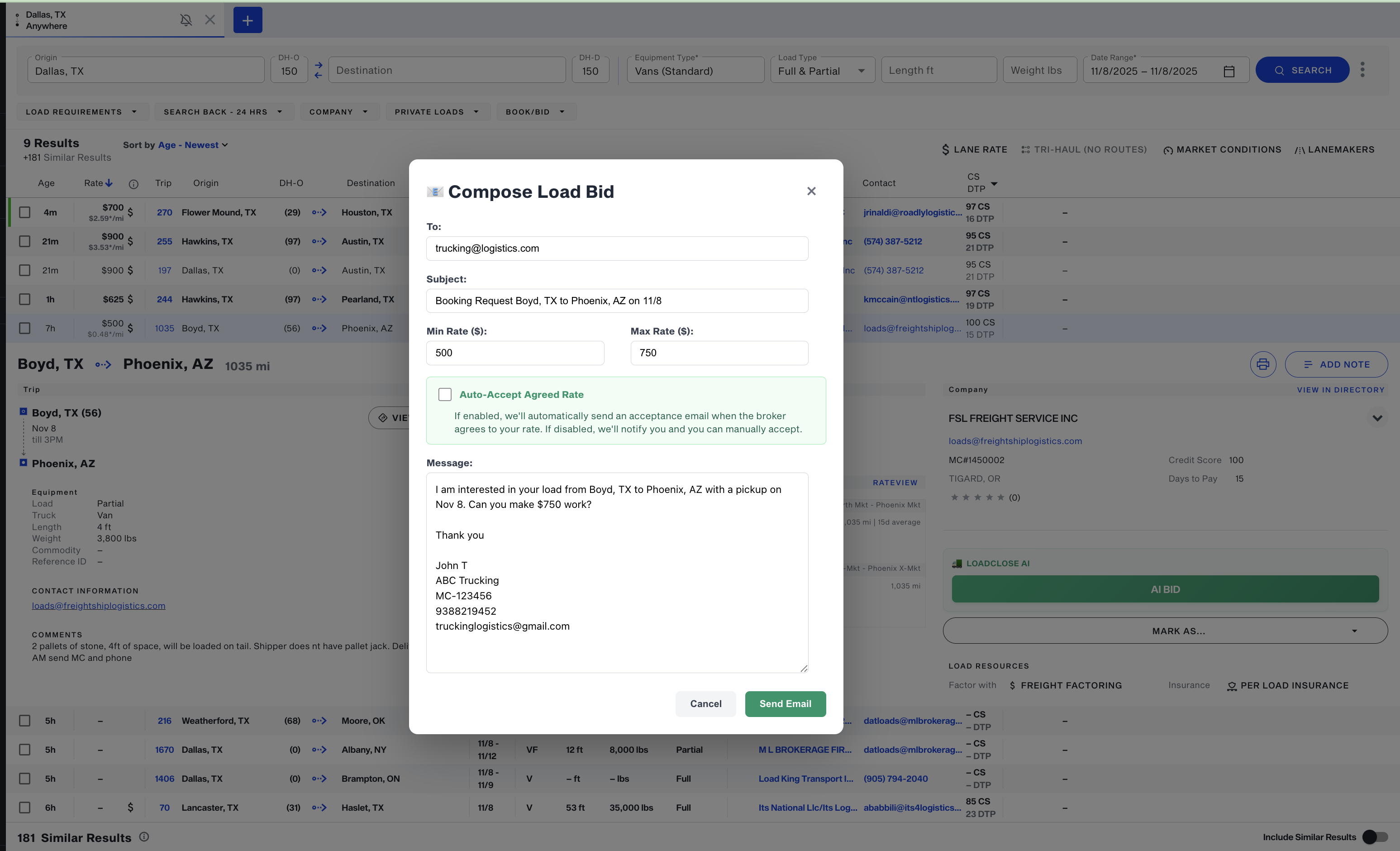The height and width of the screenshot is (851, 1400).
Task: Click the route icon on the Boyd, TX row
Action: 319,328
